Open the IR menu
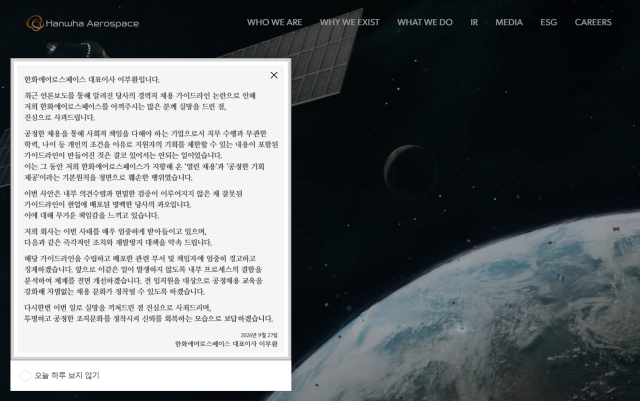Screen dimensions: 640x401 click(x=474, y=22)
